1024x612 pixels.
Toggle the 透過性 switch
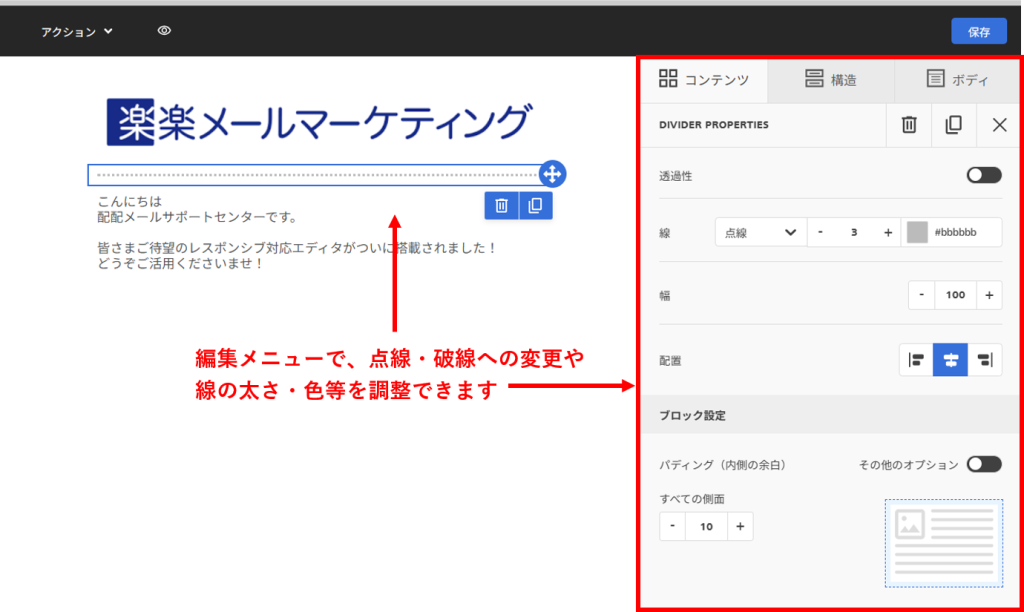point(984,175)
